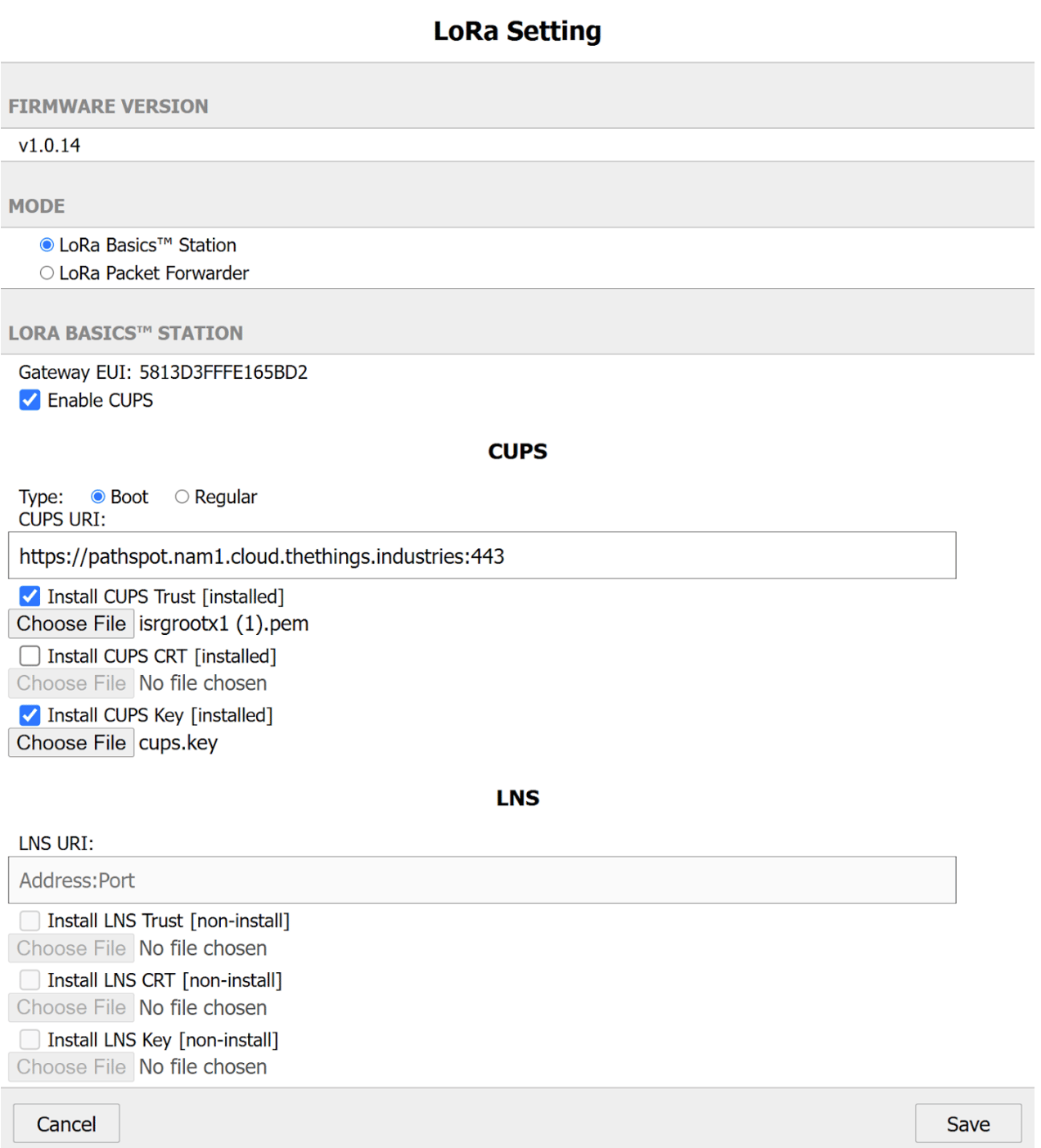Viewport: 1041px width, 1148px height.
Task: Open file chooser for Install LNS Trust
Action: tap(70, 948)
